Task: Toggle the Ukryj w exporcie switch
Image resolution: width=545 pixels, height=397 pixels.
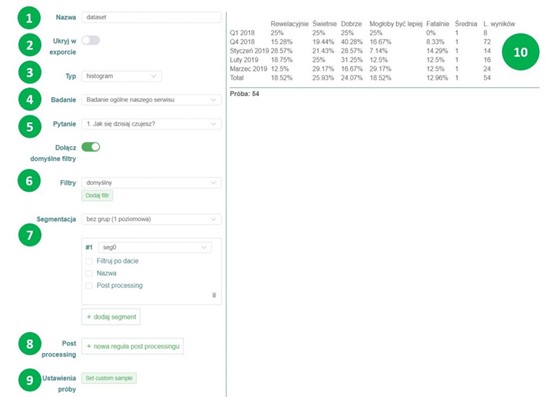Action: pyautogui.click(x=91, y=40)
